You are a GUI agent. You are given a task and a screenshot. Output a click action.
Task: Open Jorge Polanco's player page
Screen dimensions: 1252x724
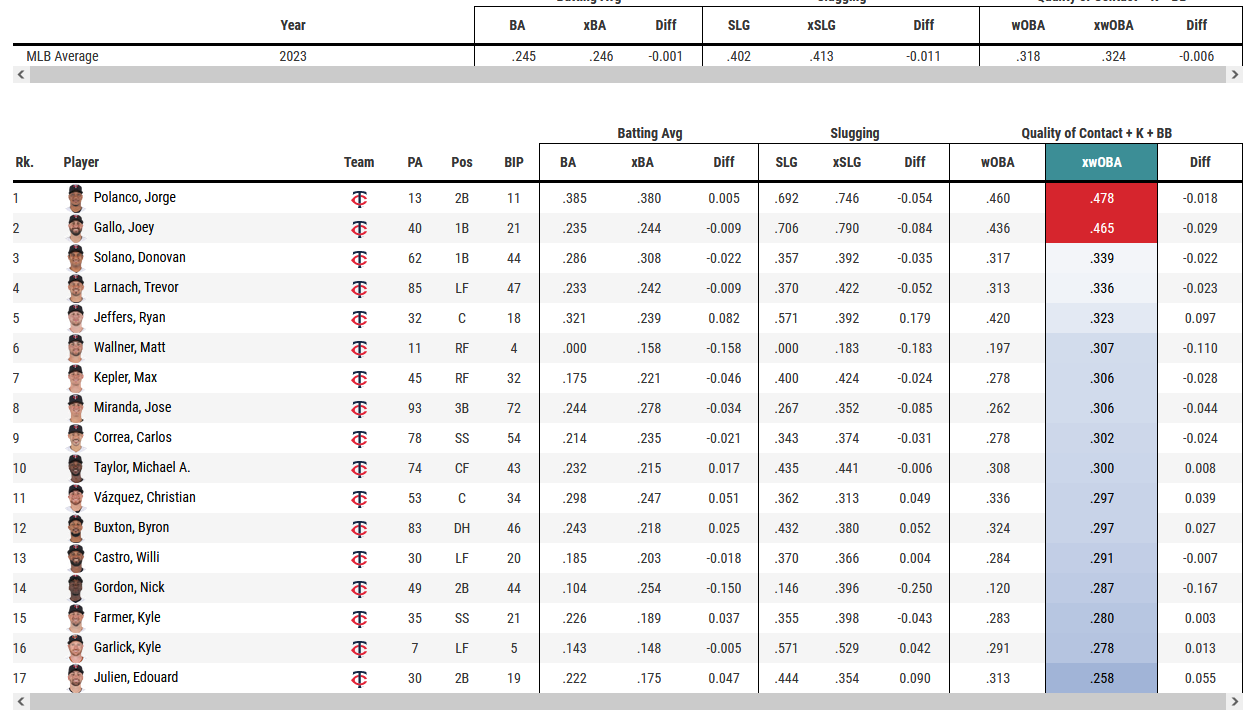coord(134,198)
